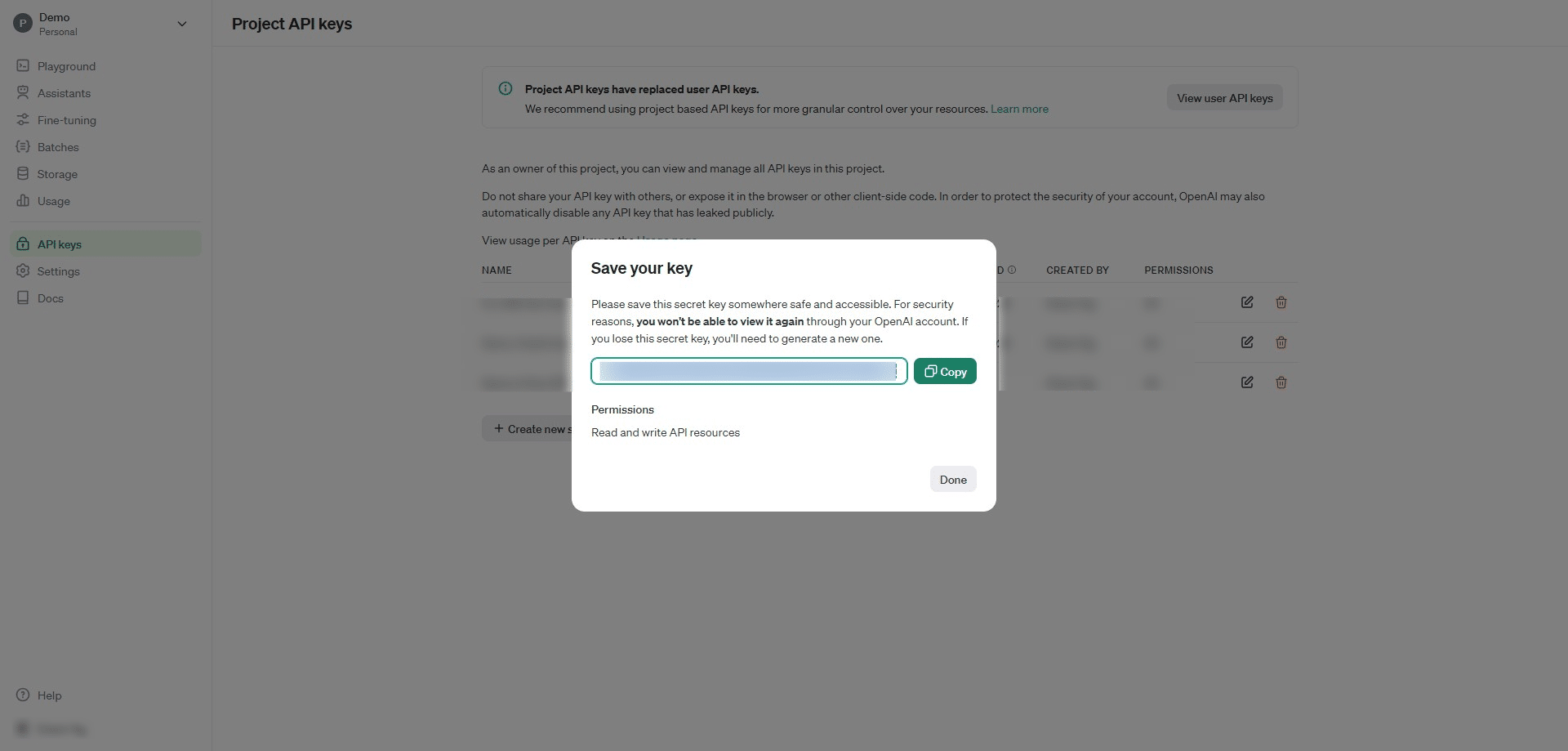Open Help at the sidebar bottom
1568x751 pixels.
pyautogui.click(x=49, y=695)
